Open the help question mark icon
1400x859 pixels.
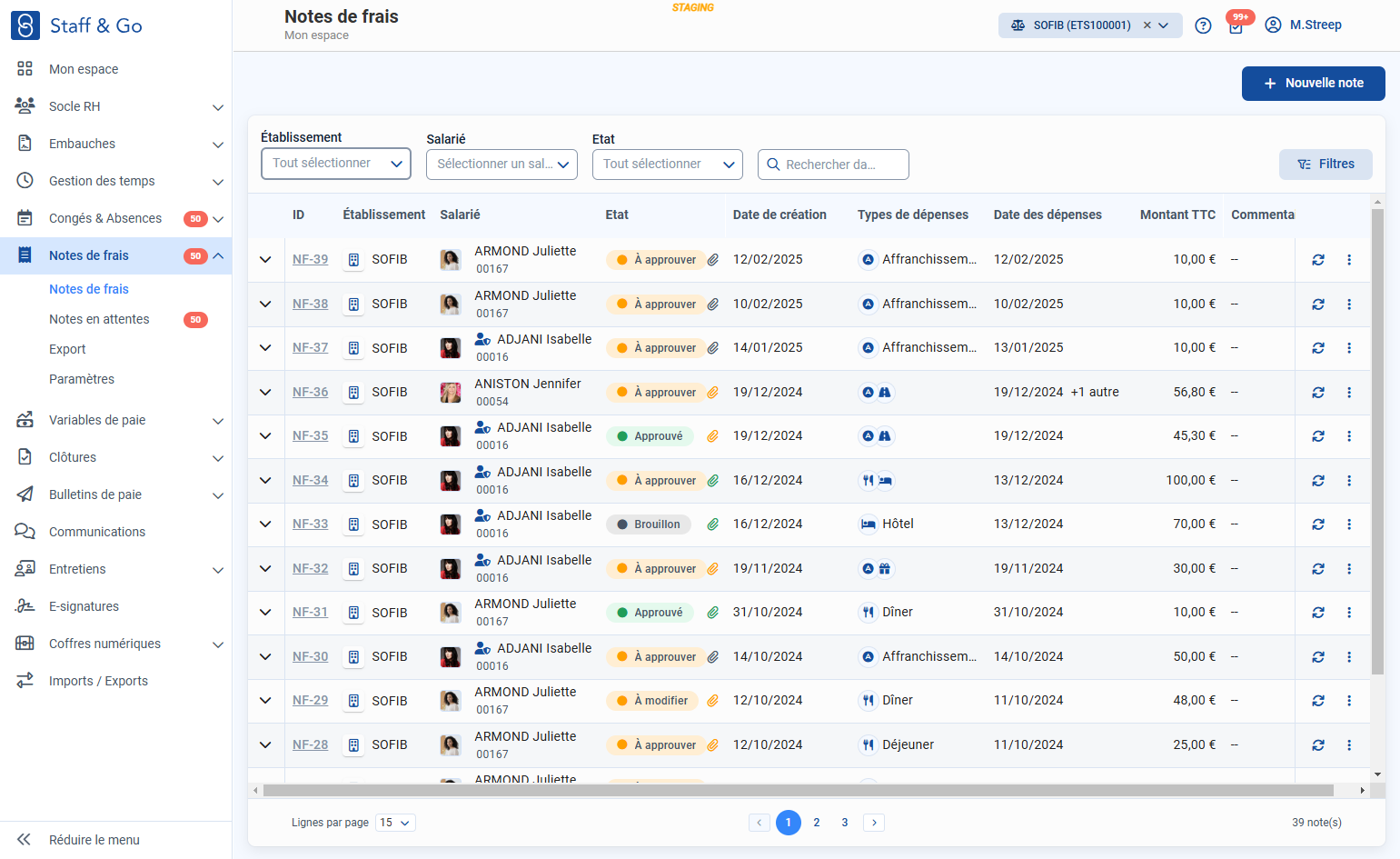pos(1203,25)
